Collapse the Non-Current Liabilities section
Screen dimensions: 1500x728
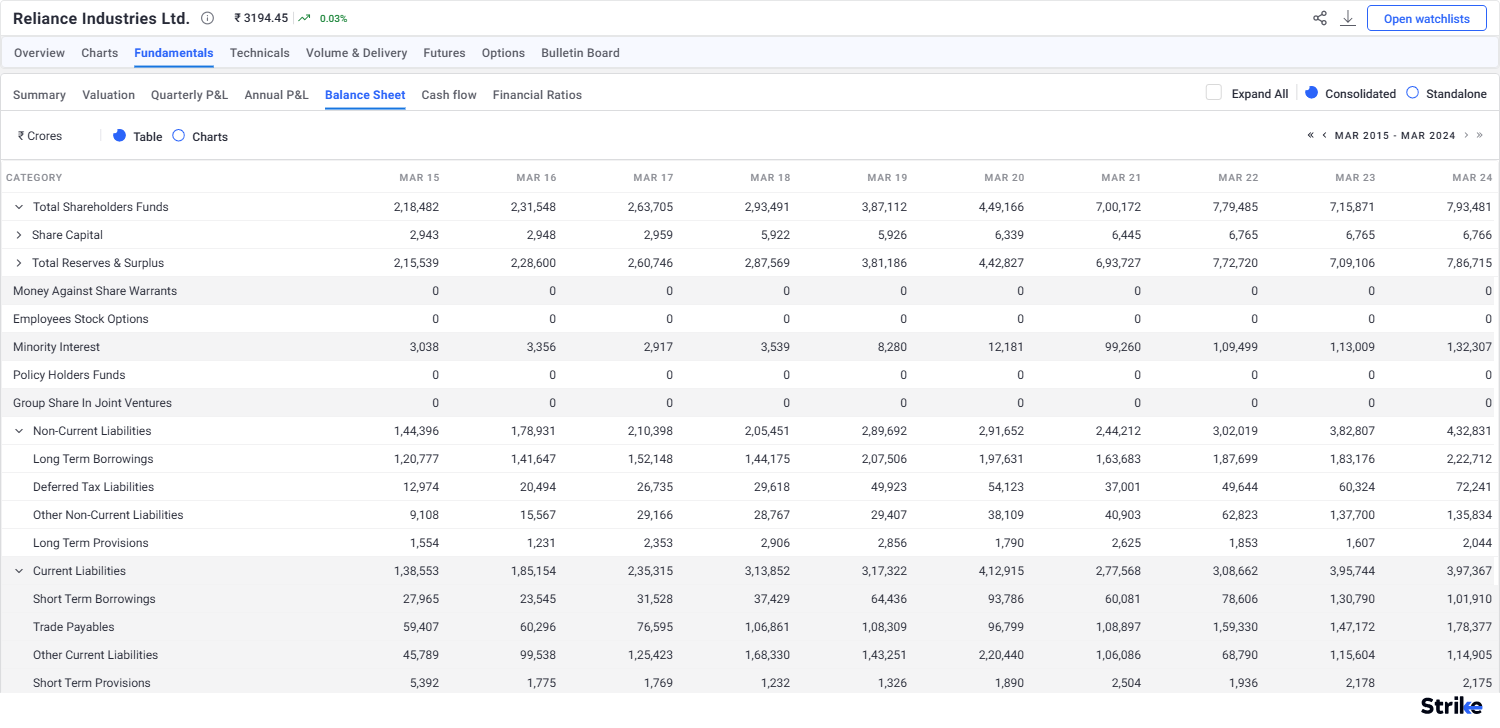coord(19,431)
